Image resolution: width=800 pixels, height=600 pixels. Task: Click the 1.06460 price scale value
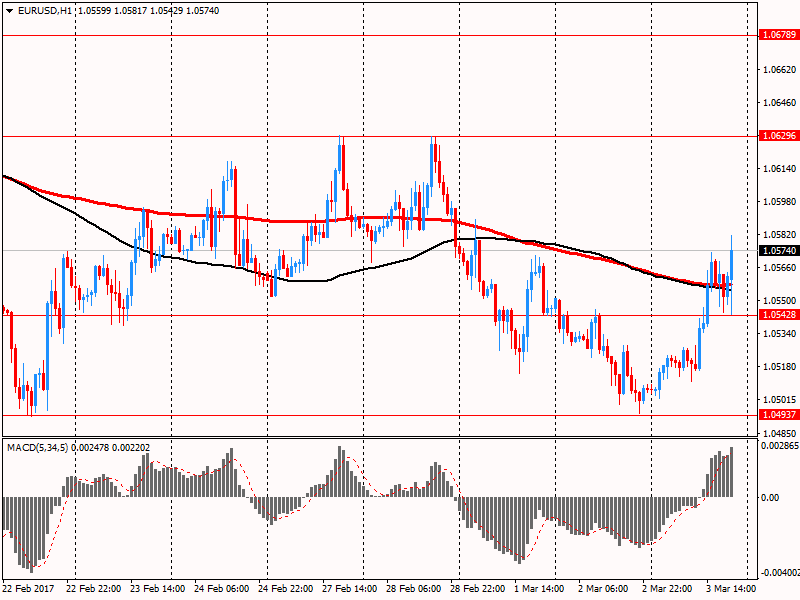(780, 103)
